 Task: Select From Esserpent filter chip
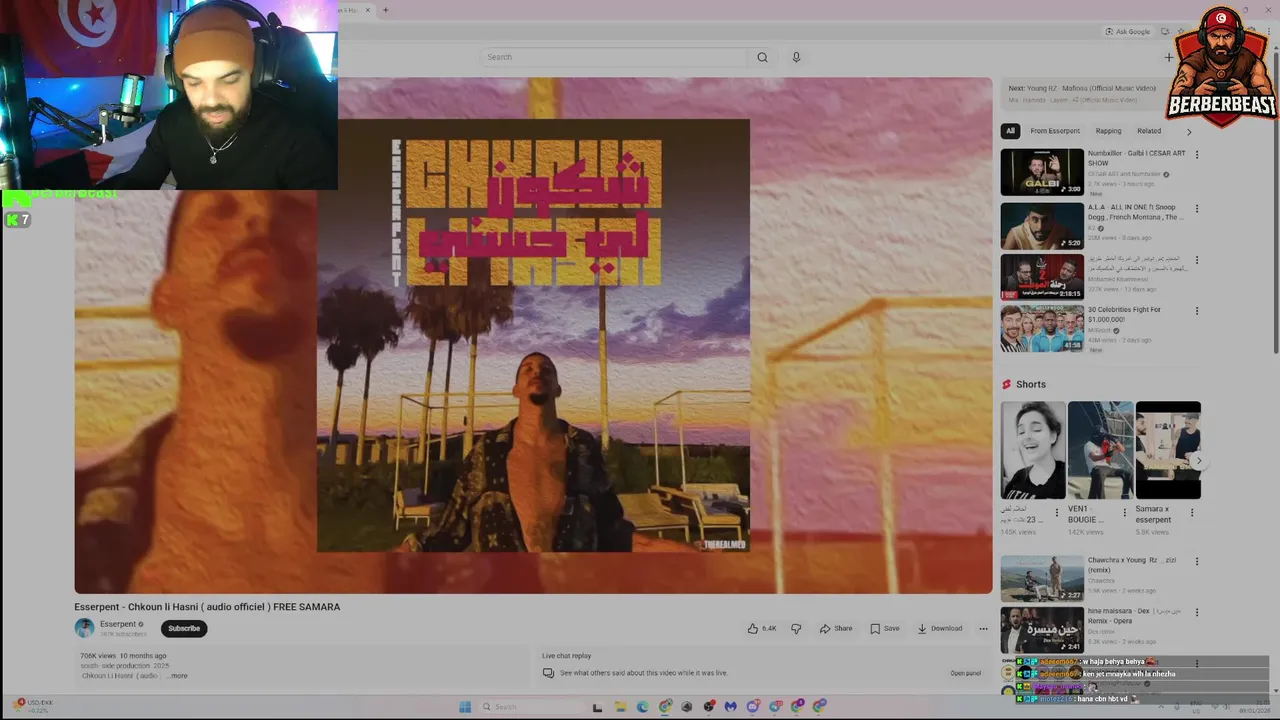pos(1055,131)
